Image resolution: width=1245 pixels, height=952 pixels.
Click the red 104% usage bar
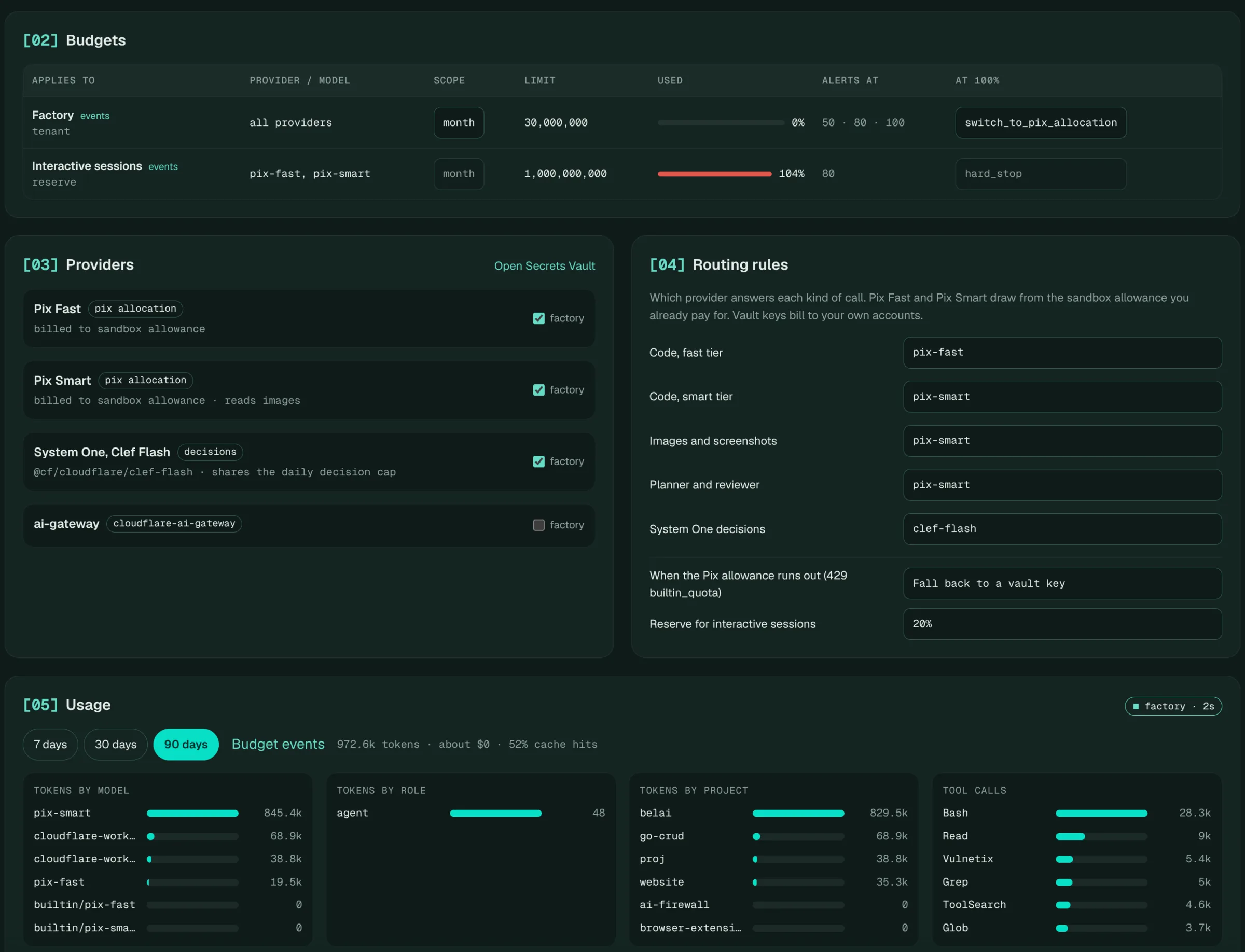tap(714, 174)
